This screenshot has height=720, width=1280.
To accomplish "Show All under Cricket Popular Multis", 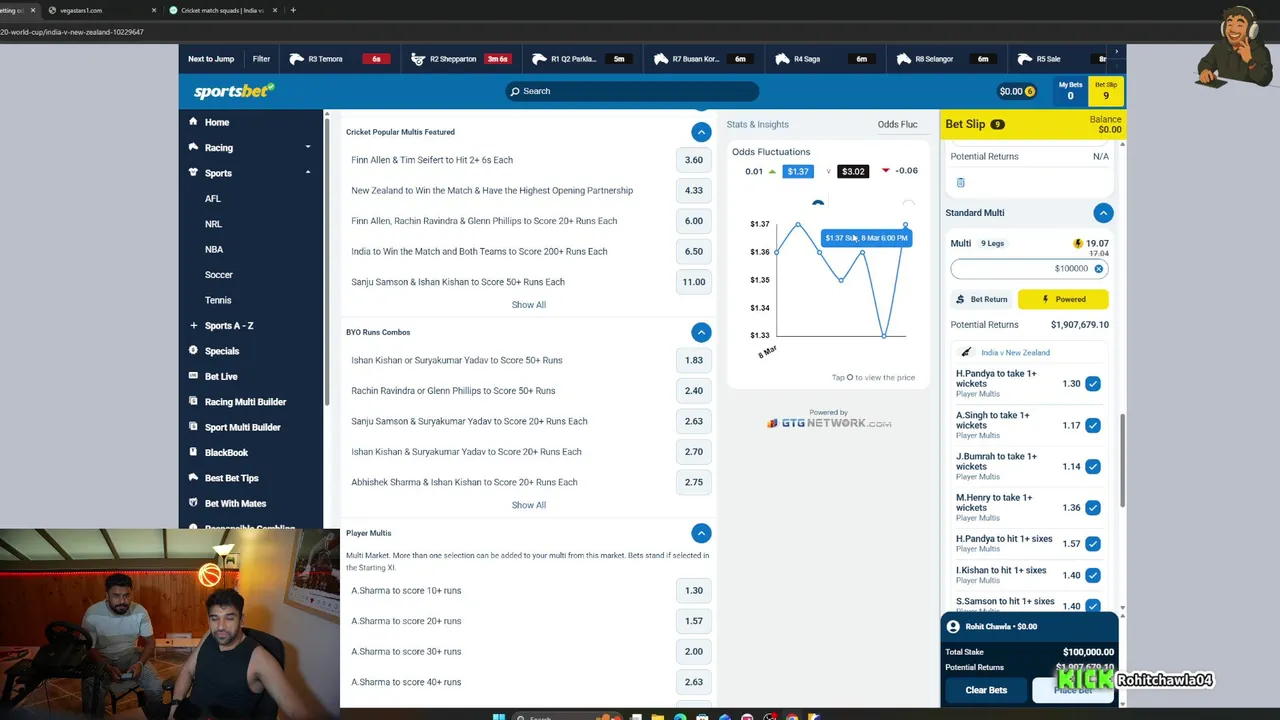I will pos(529,305).
